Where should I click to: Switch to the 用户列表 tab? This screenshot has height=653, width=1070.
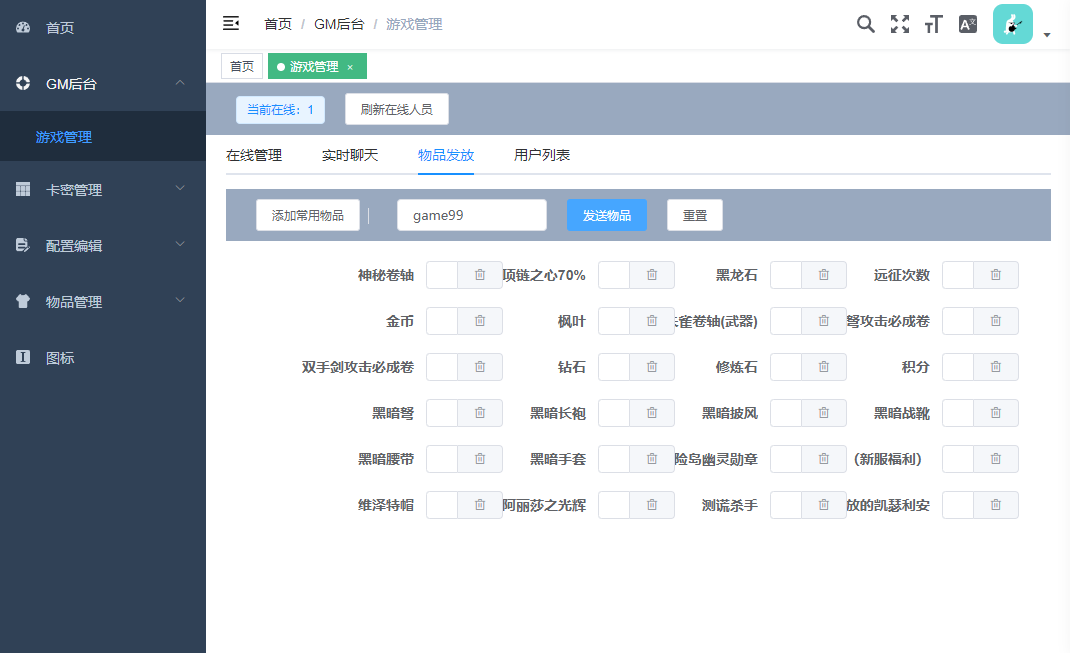[542, 155]
